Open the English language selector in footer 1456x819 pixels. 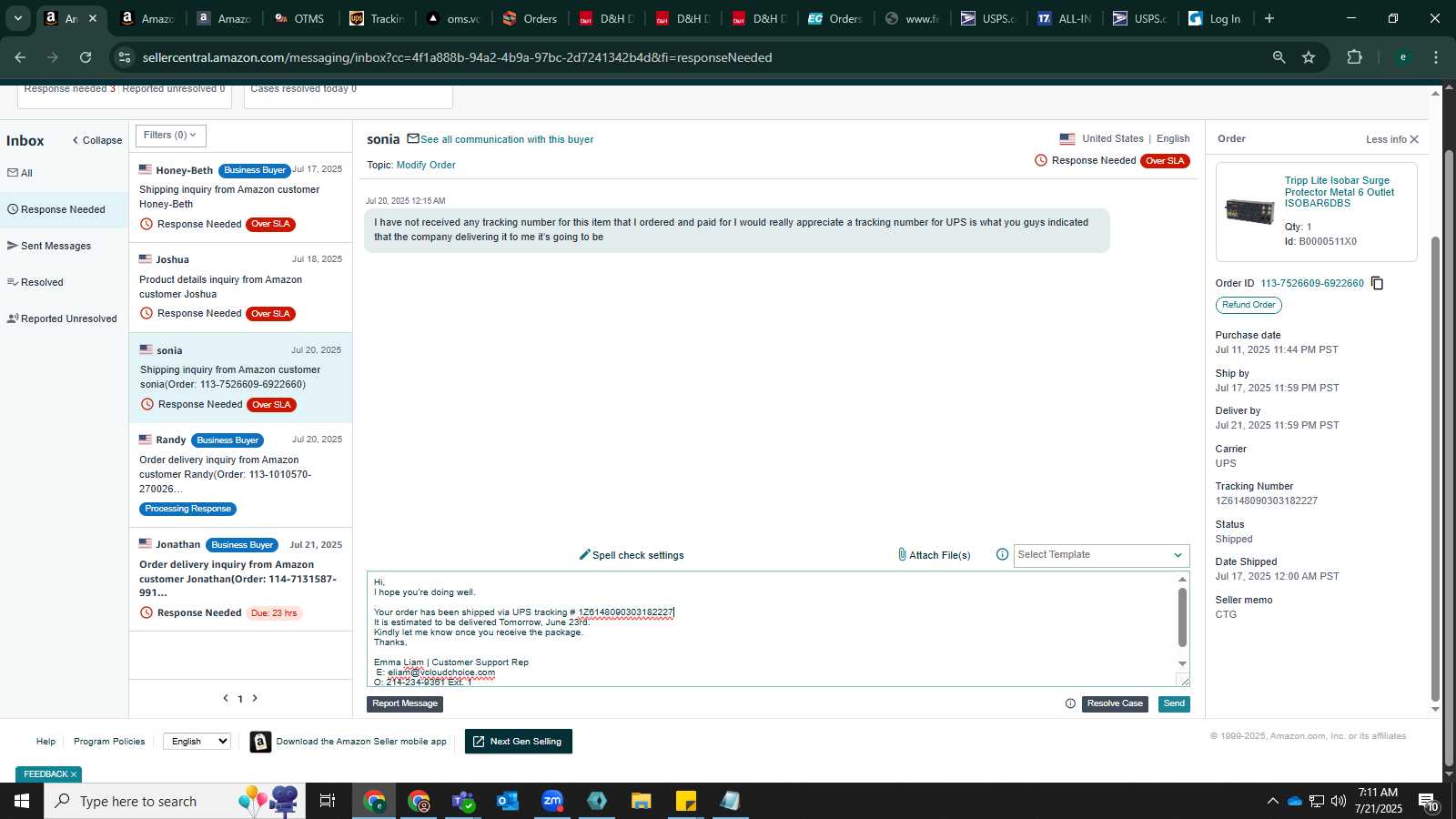(197, 742)
